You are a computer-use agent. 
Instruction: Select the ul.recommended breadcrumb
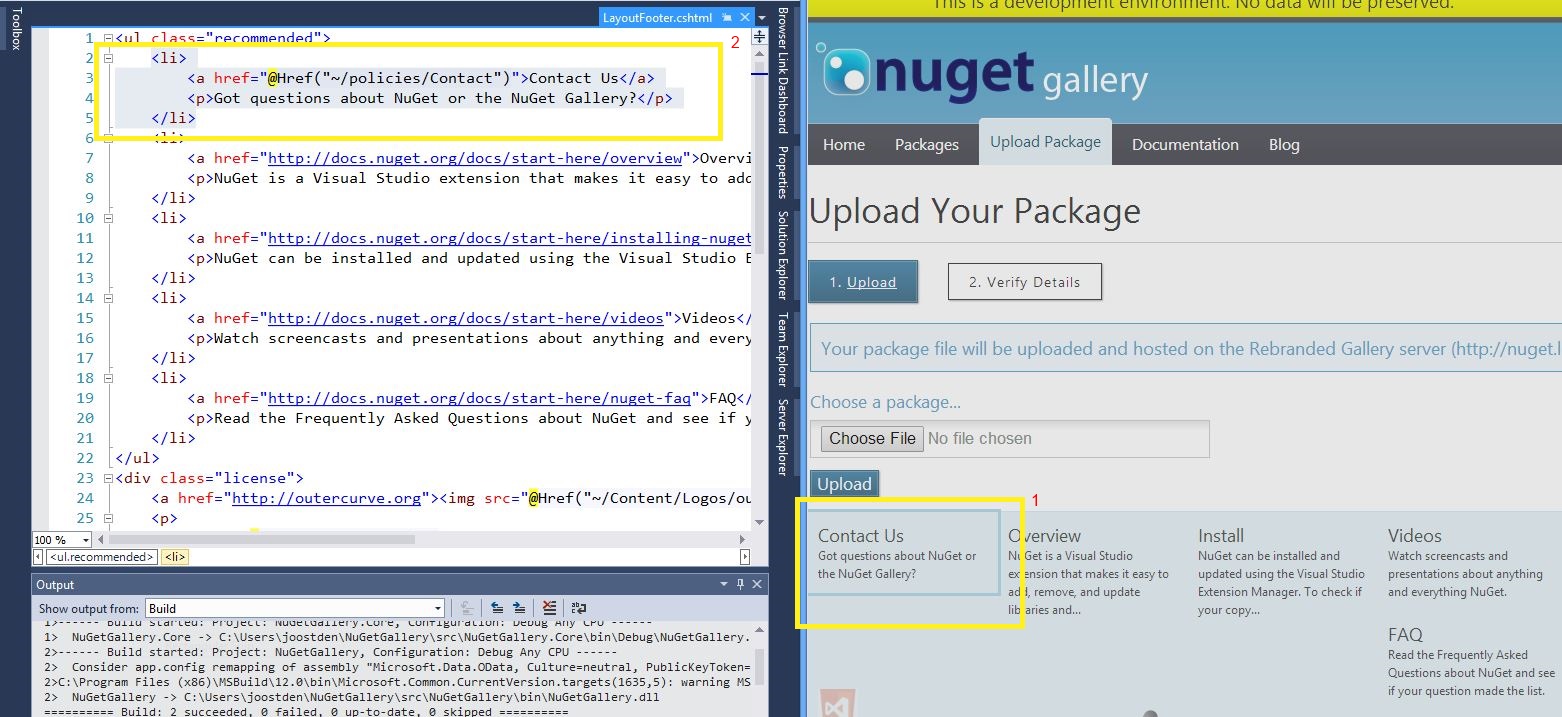coord(101,557)
